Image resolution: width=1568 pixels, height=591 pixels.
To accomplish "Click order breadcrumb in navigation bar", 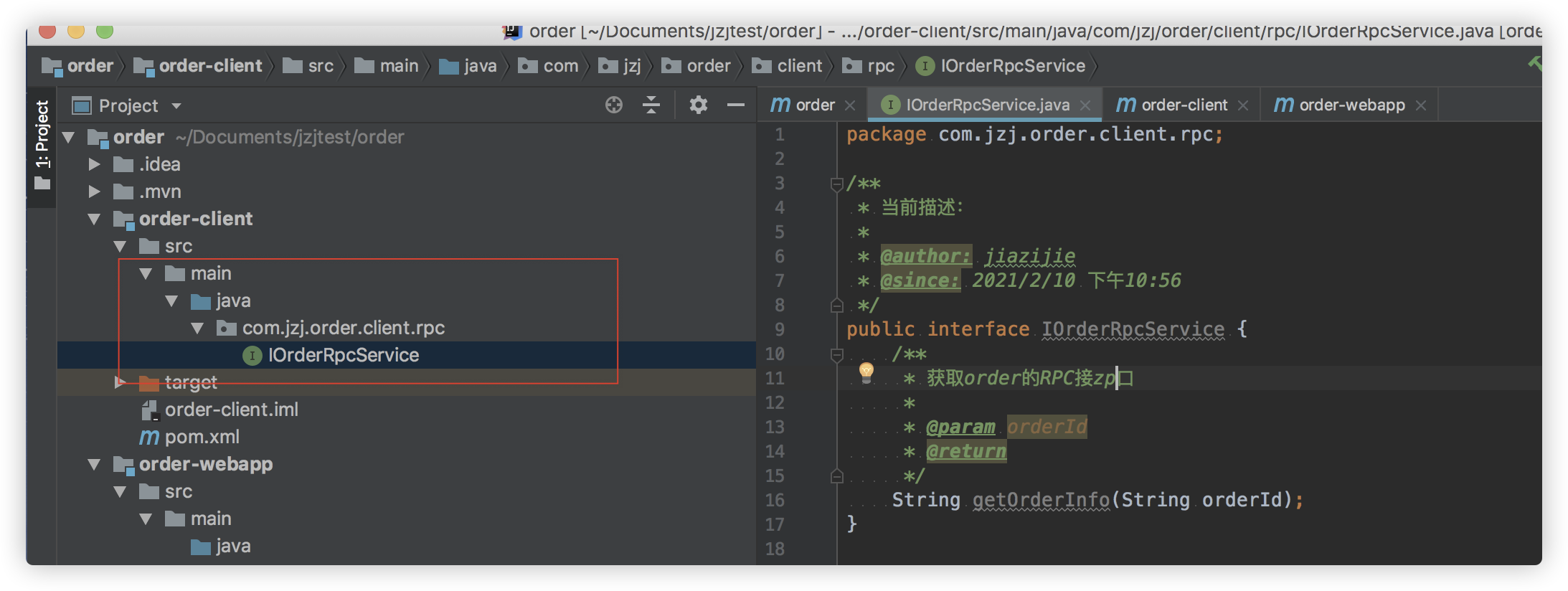I will [77, 66].
